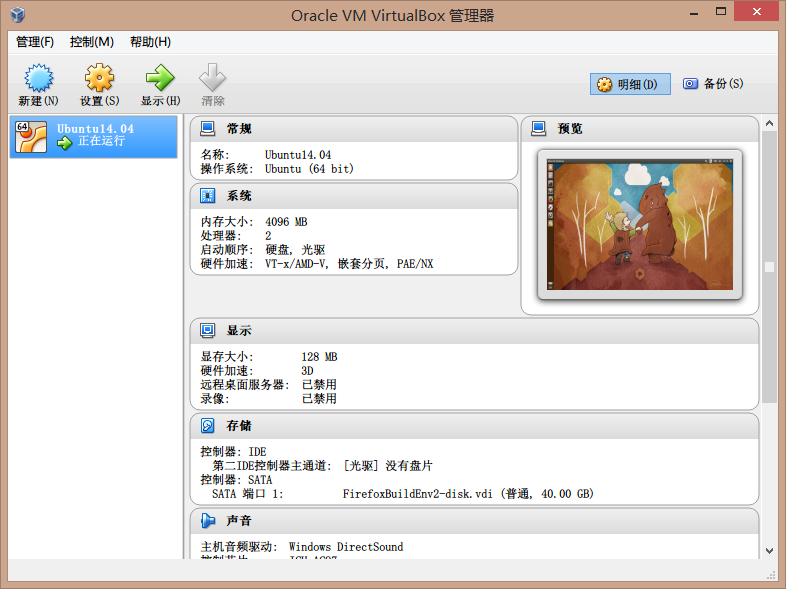Click the 内存大小 value 4096 MB

coord(286,222)
